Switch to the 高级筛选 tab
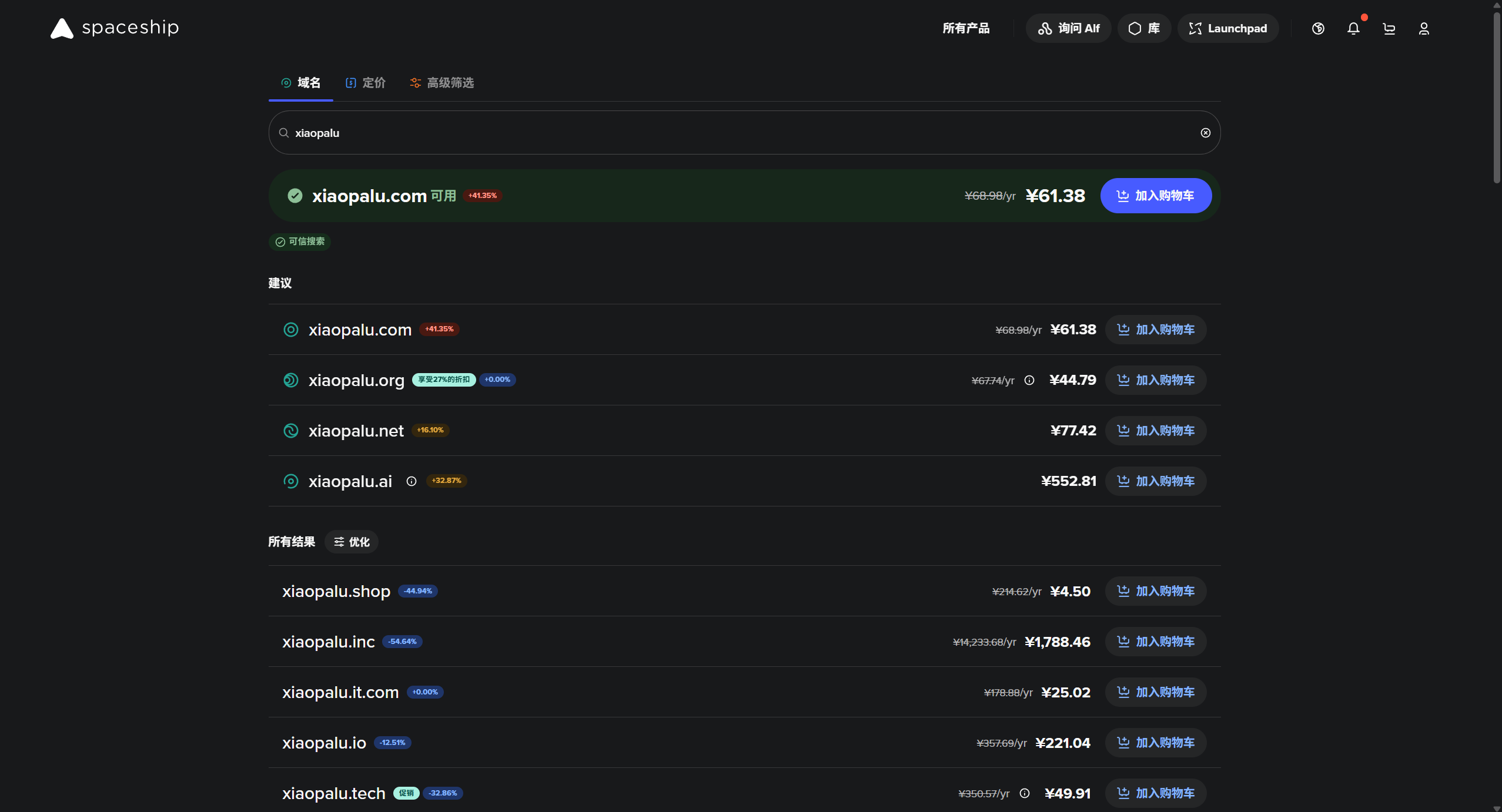Viewport: 1502px width, 812px height. [442, 83]
